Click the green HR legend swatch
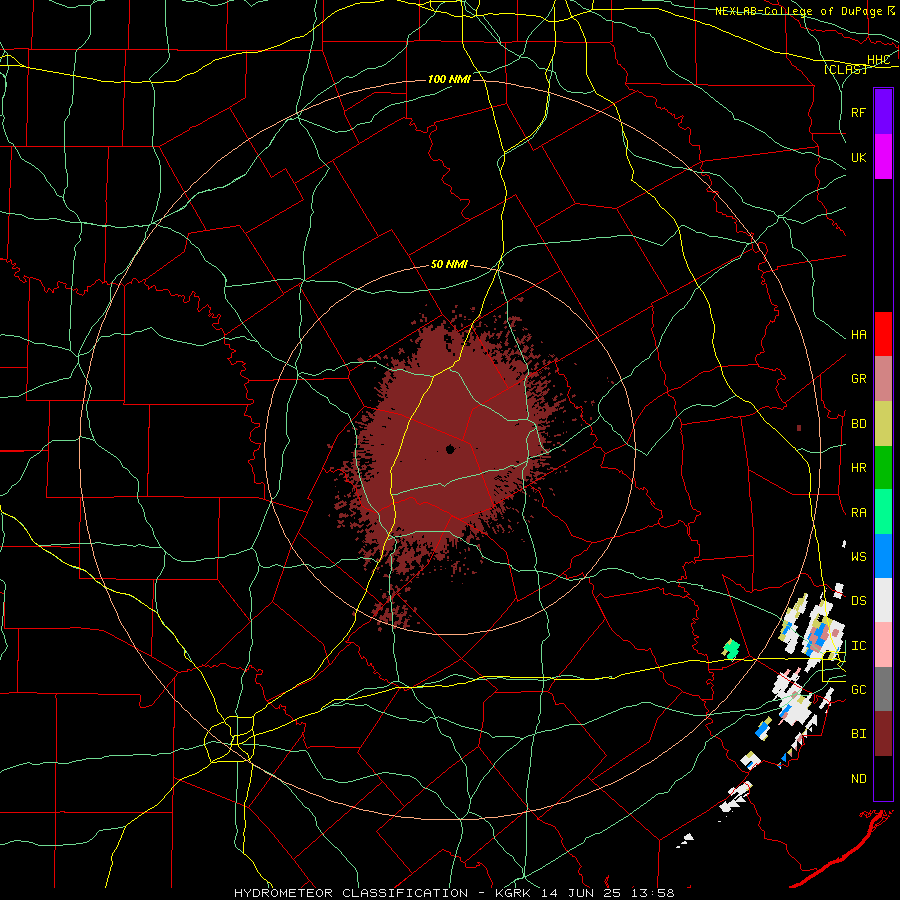This screenshot has width=900, height=900. click(883, 468)
